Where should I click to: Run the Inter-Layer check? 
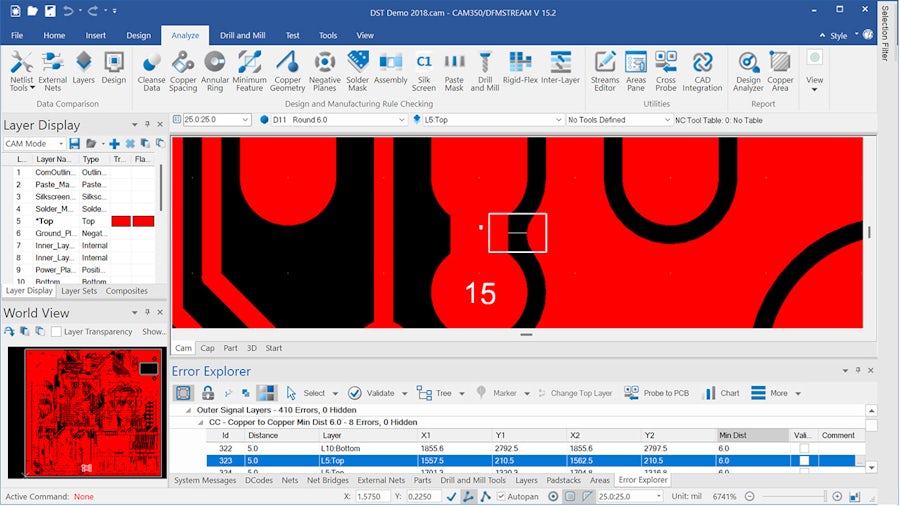pyautogui.click(x=560, y=68)
